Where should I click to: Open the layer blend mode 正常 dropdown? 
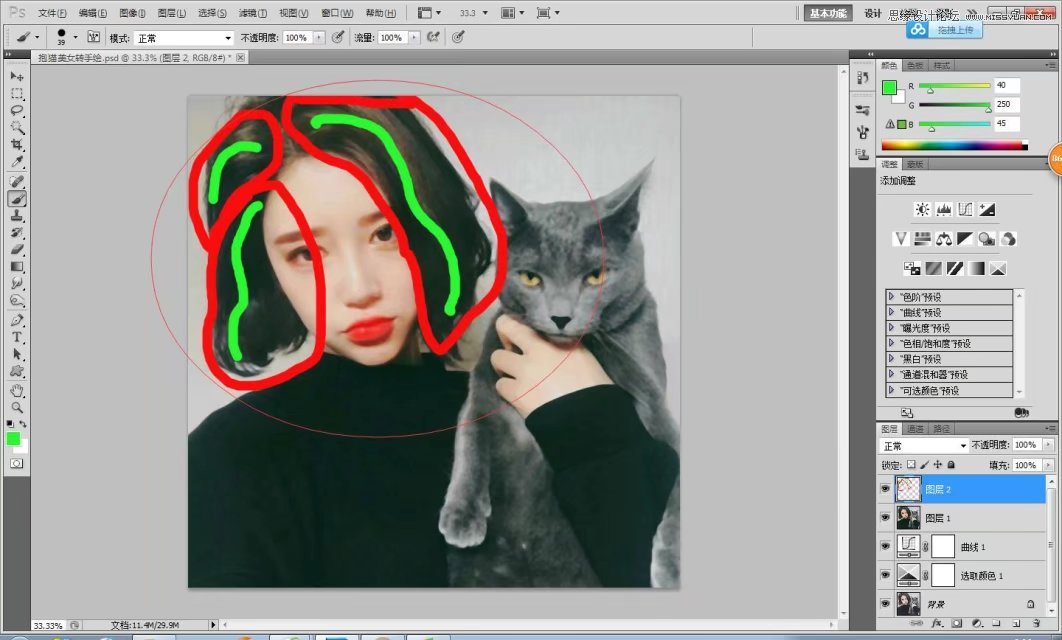[924, 446]
